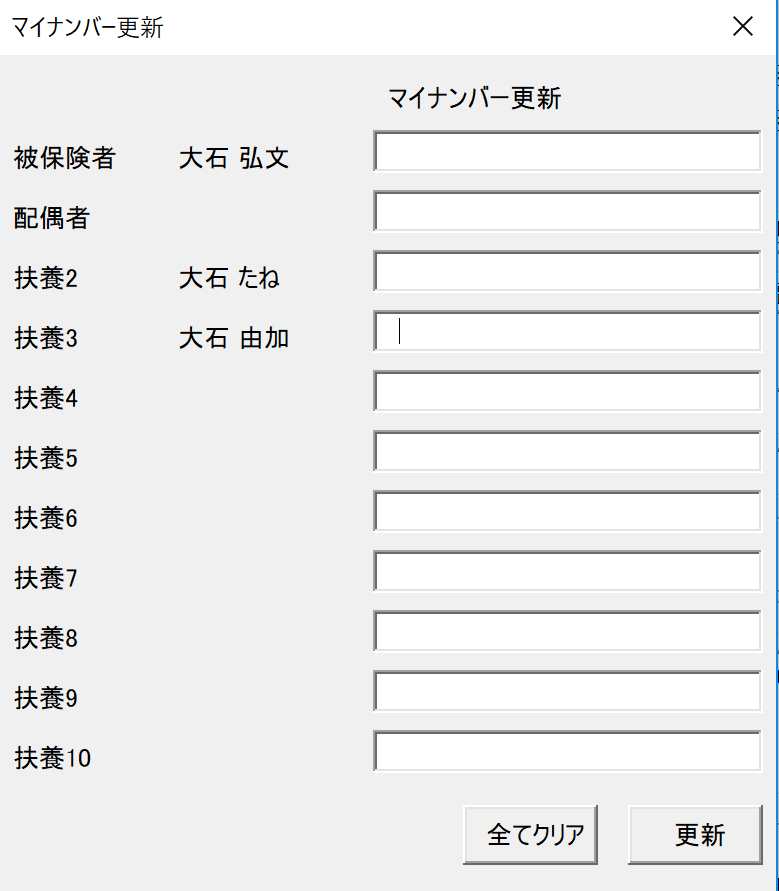Click the 扶養3 大石 由加 input field
Viewport: 779px width, 891px height.
[567, 331]
